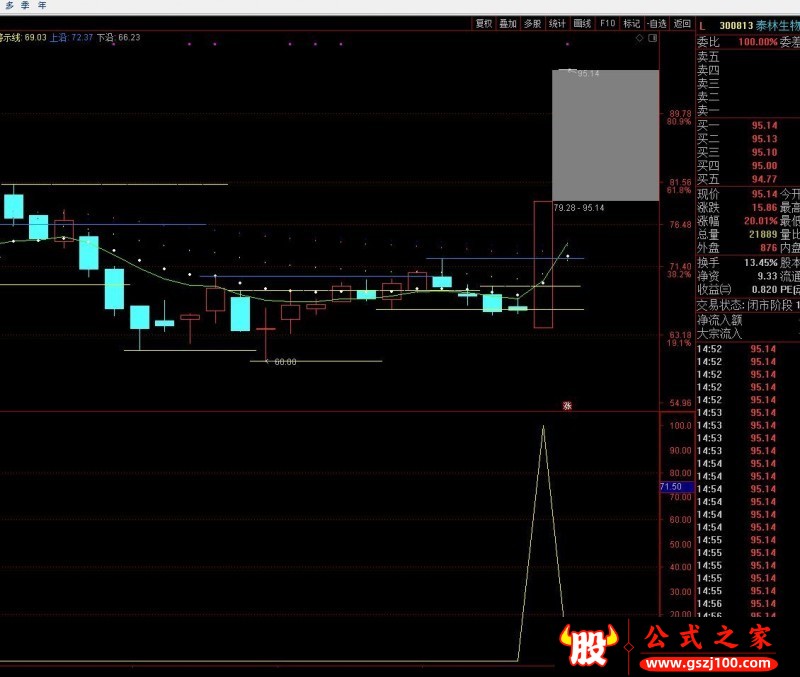Open F10 company info
This screenshot has height=677, width=800.
tap(607, 23)
